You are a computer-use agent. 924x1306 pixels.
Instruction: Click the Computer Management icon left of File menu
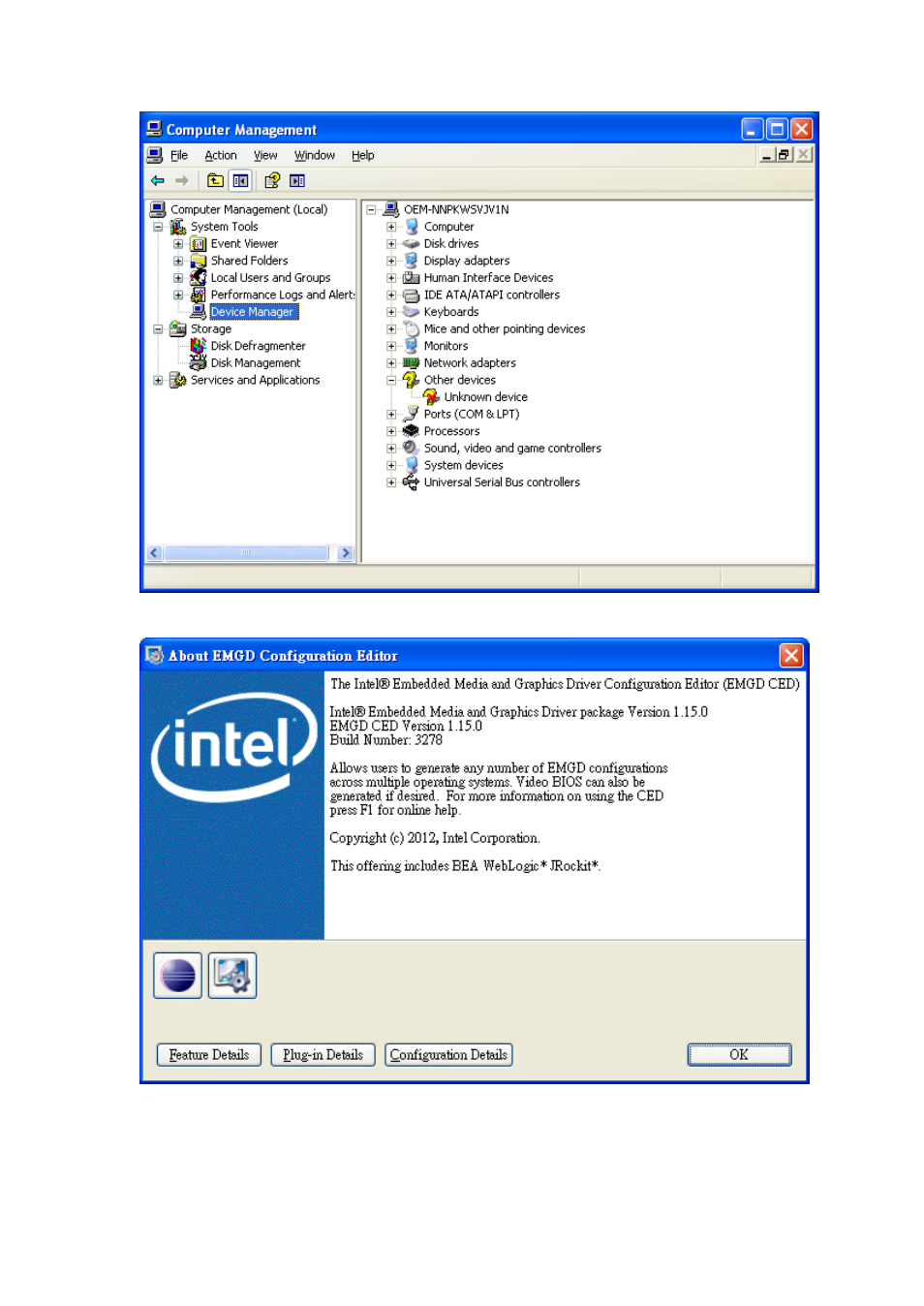pyautogui.click(x=155, y=155)
